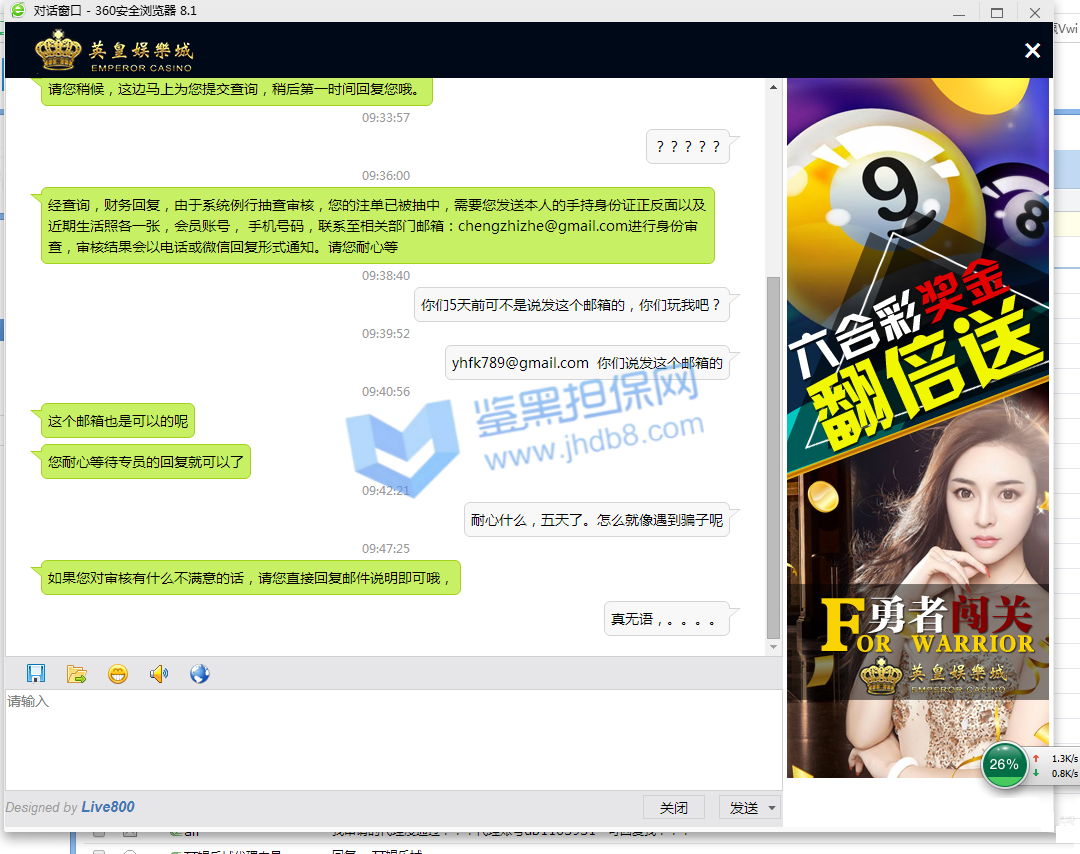Click the globe icon in chat toolbar
The height and width of the screenshot is (854, 1080).
[x=199, y=674]
